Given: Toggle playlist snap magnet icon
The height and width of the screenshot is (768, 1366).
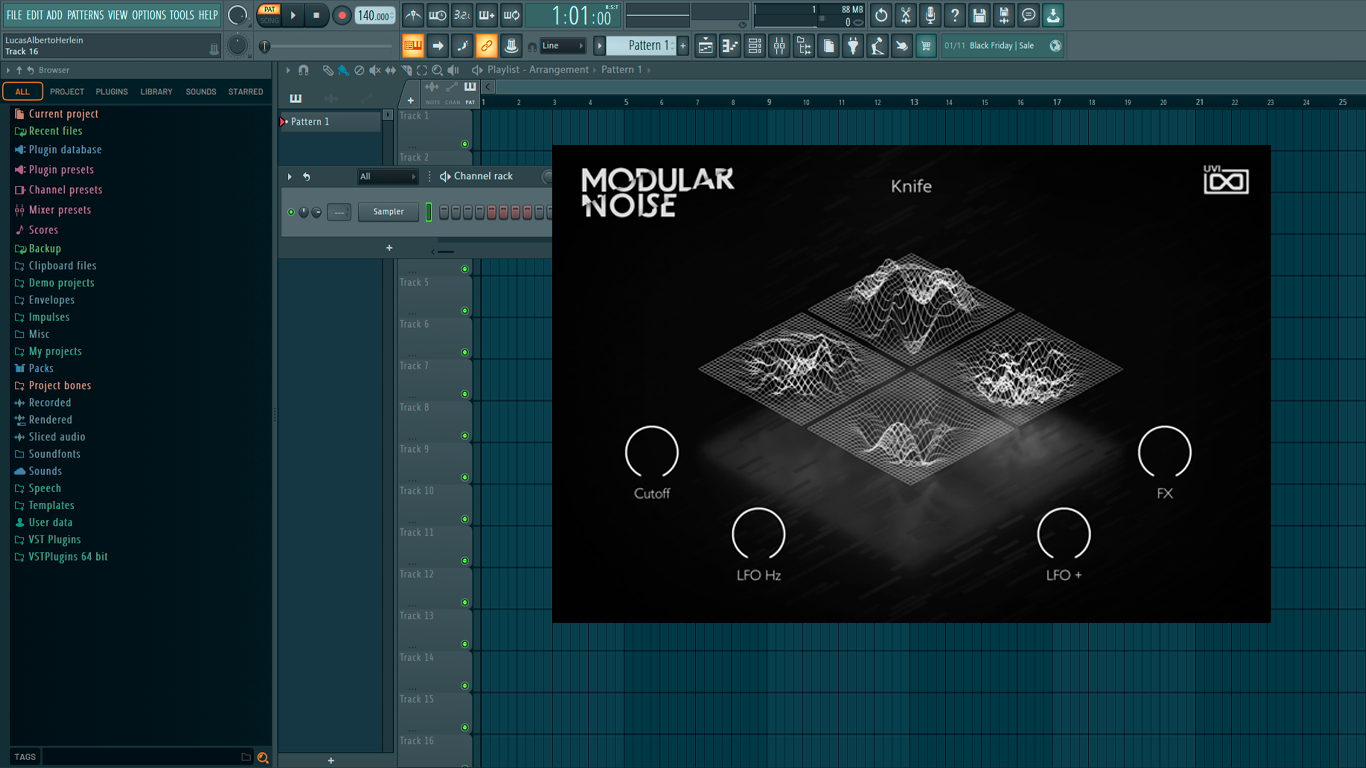Looking at the screenshot, I should (x=303, y=70).
